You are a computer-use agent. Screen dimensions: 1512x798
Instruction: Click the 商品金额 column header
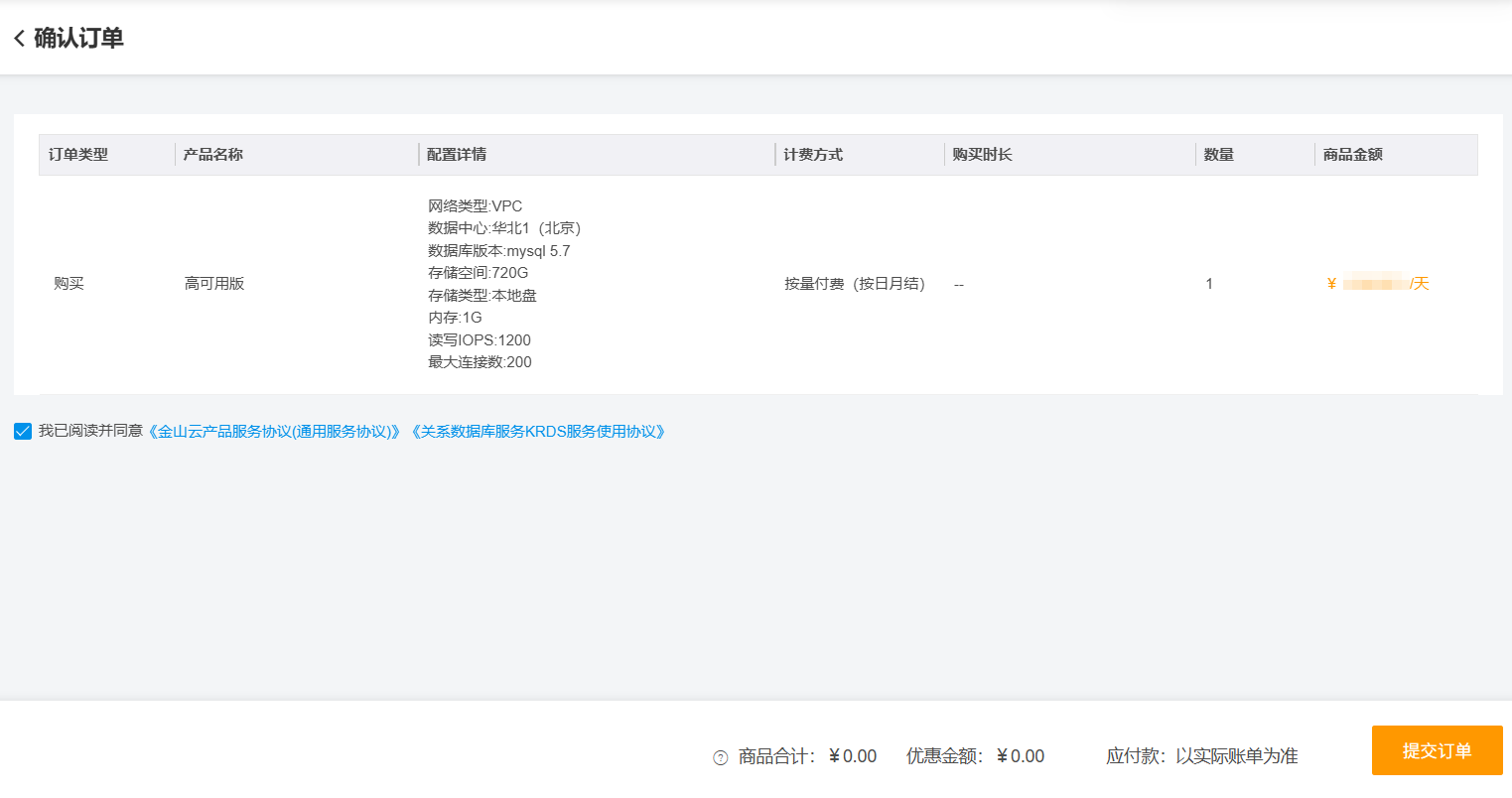tap(1352, 155)
